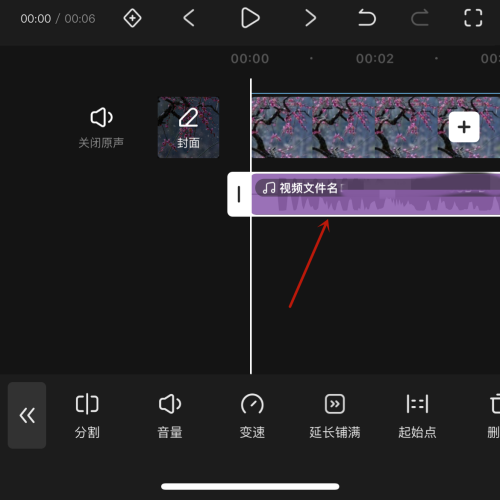
Task: Open fullscreen preview
Action: point(473,18)
